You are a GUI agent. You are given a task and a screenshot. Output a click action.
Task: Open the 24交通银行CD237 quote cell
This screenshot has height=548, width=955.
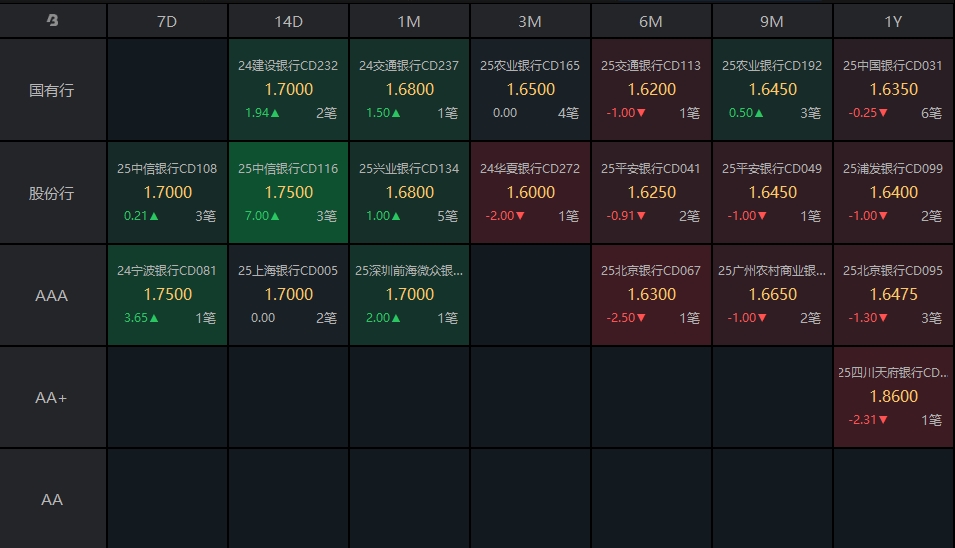(x=409, y=90)
